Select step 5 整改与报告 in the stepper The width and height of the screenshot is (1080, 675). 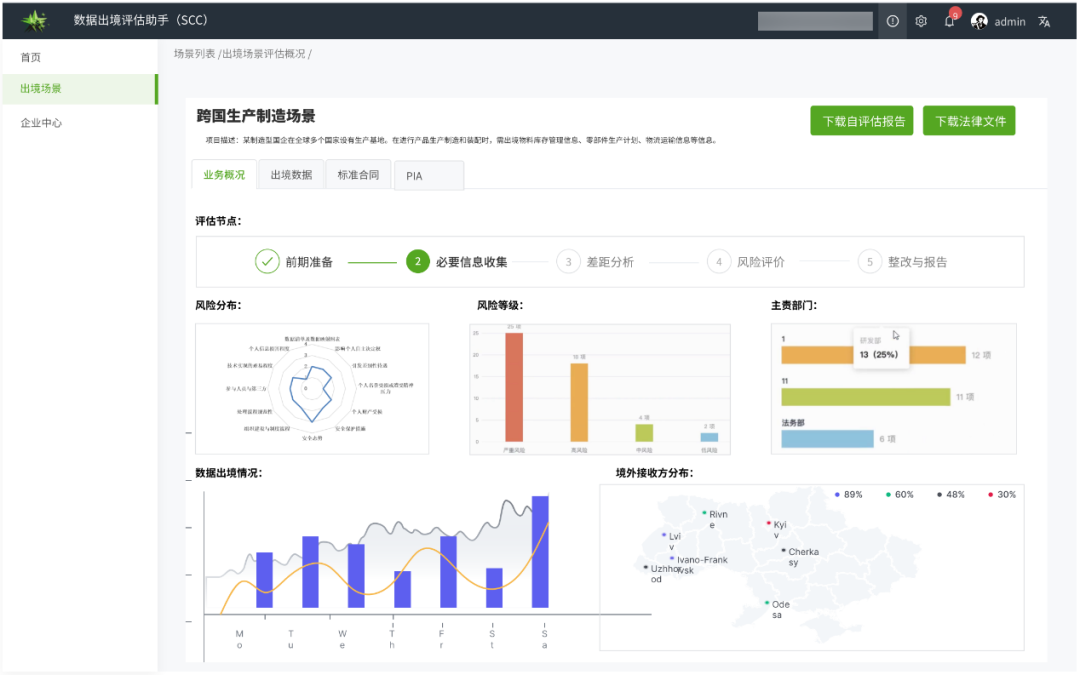tap(870, 261)
